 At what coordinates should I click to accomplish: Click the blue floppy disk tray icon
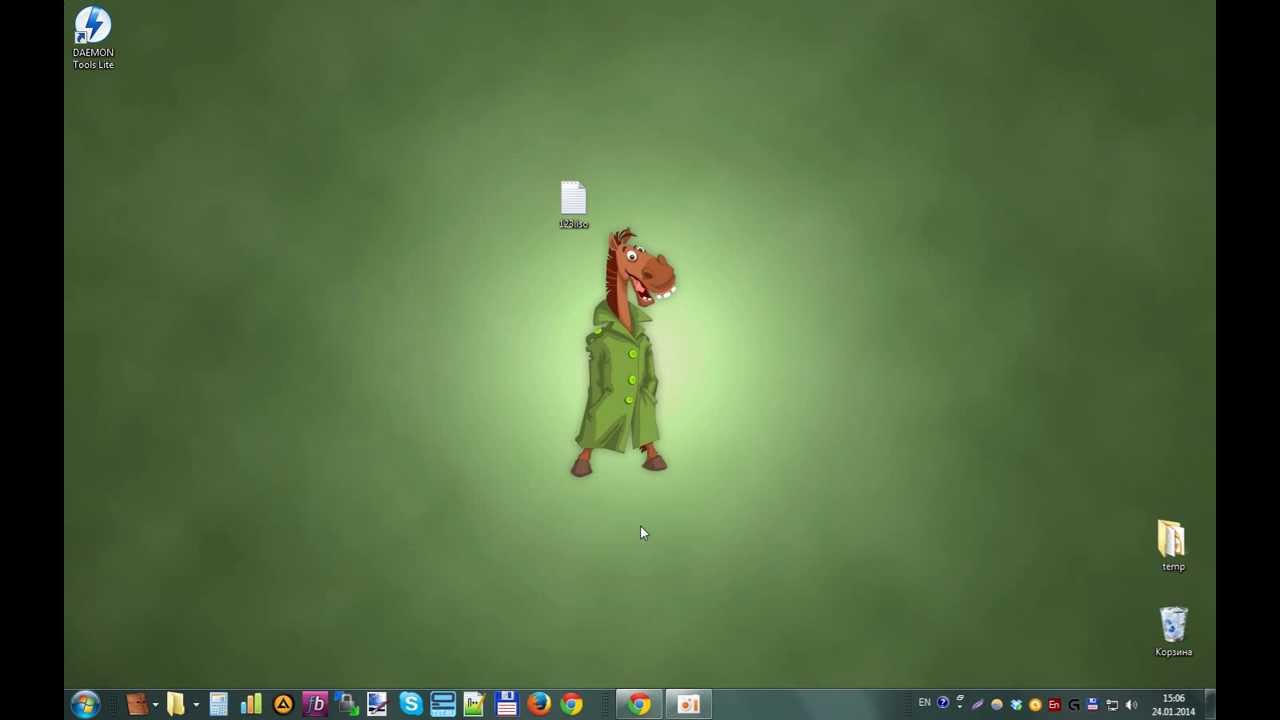pyautogui.click(x=1092, y=705)
